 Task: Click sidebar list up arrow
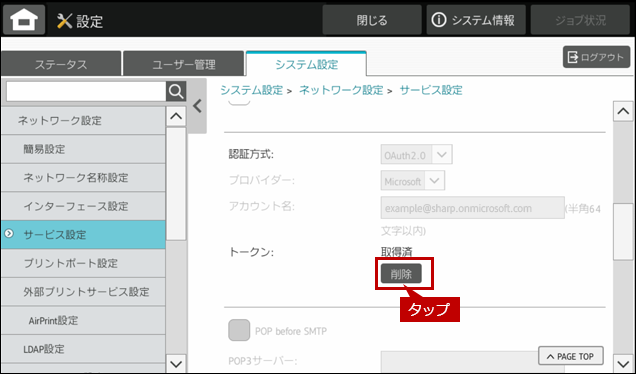point(176,116)
